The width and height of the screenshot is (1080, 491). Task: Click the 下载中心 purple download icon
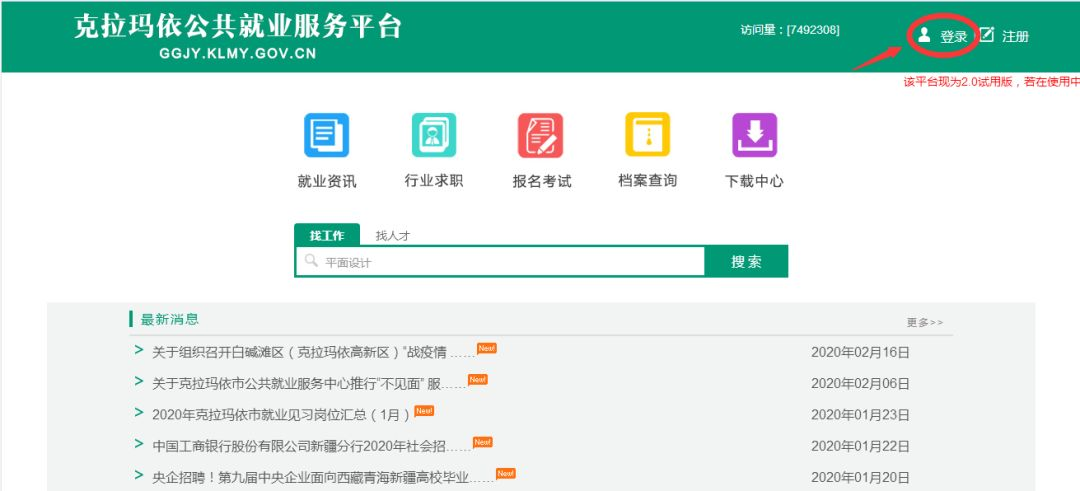(x=754, y=135)
